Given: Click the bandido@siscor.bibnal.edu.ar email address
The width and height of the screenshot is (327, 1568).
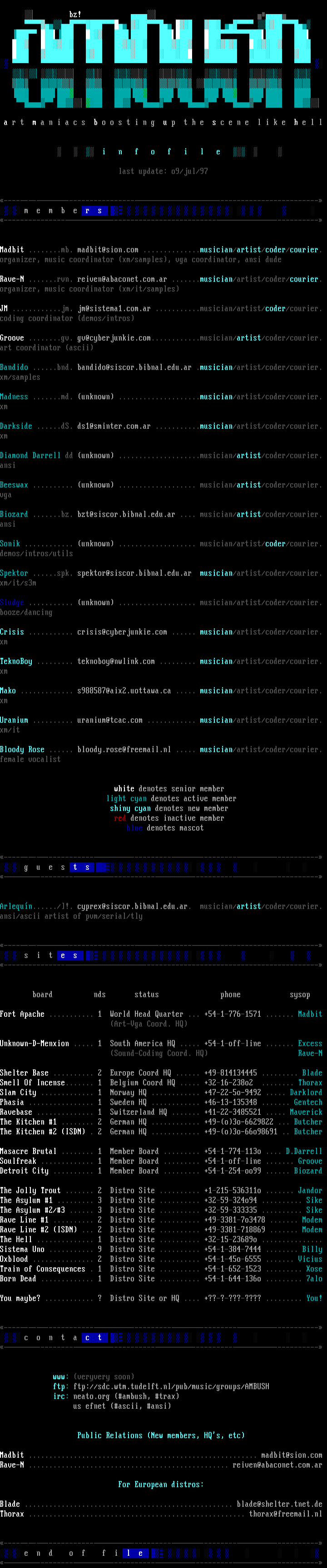Looking at the screenshot, I should pyautogui.click(x=134, y=367).
